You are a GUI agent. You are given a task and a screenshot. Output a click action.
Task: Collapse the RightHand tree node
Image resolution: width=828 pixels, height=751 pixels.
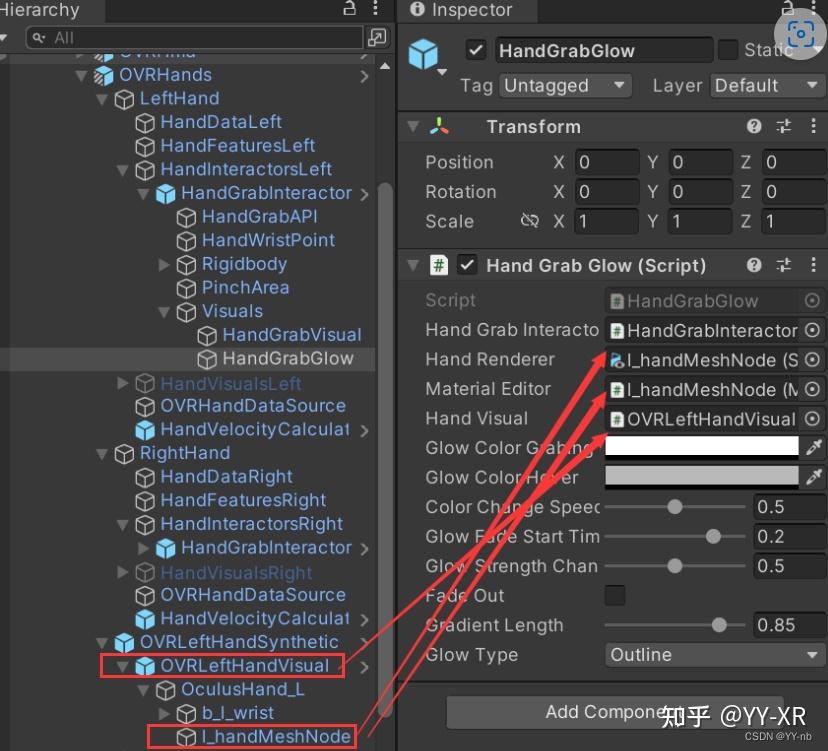102,453
